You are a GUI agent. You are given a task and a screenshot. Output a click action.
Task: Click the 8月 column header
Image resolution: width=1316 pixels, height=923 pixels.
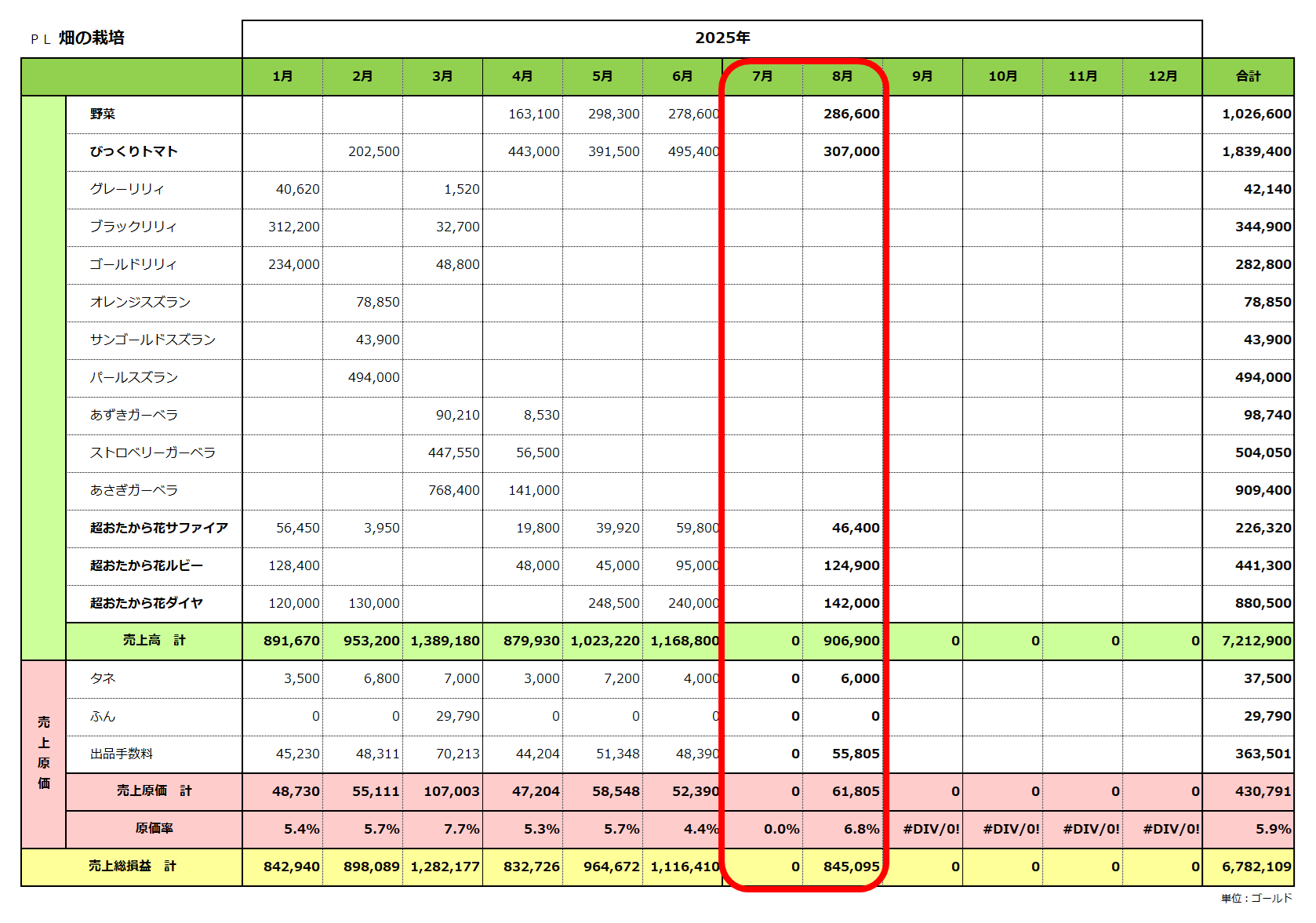(842, 76)
